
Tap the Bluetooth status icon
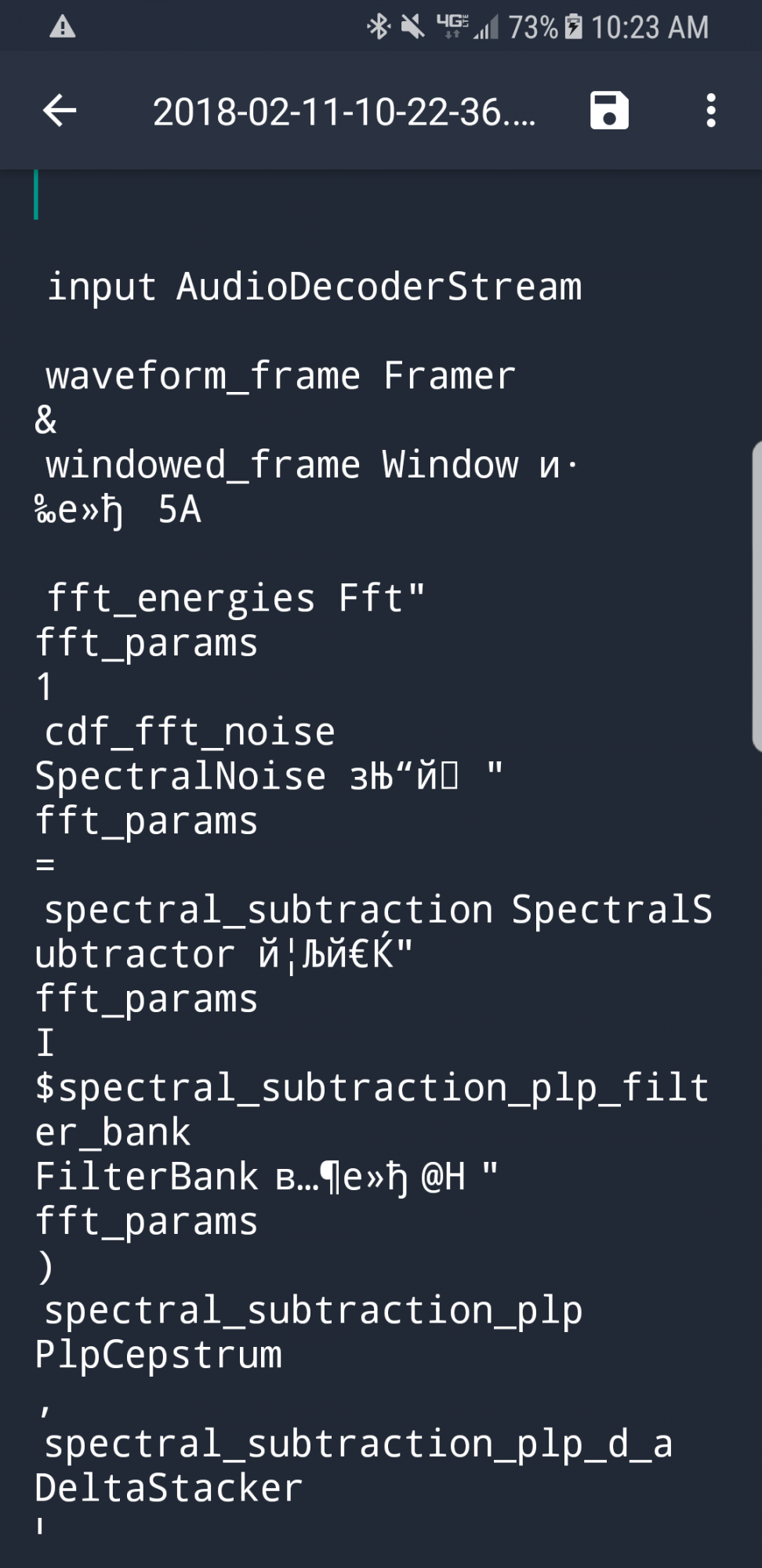coord(379,27)
